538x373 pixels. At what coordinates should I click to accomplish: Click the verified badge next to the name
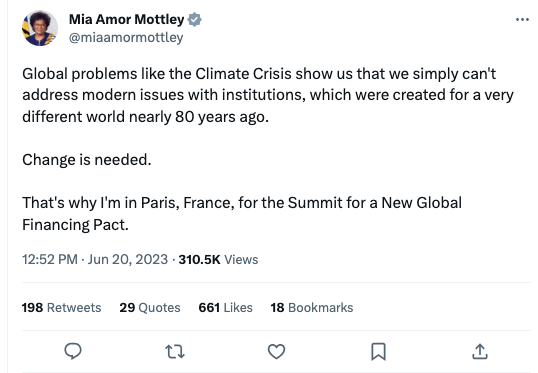(x=195, y=20)
